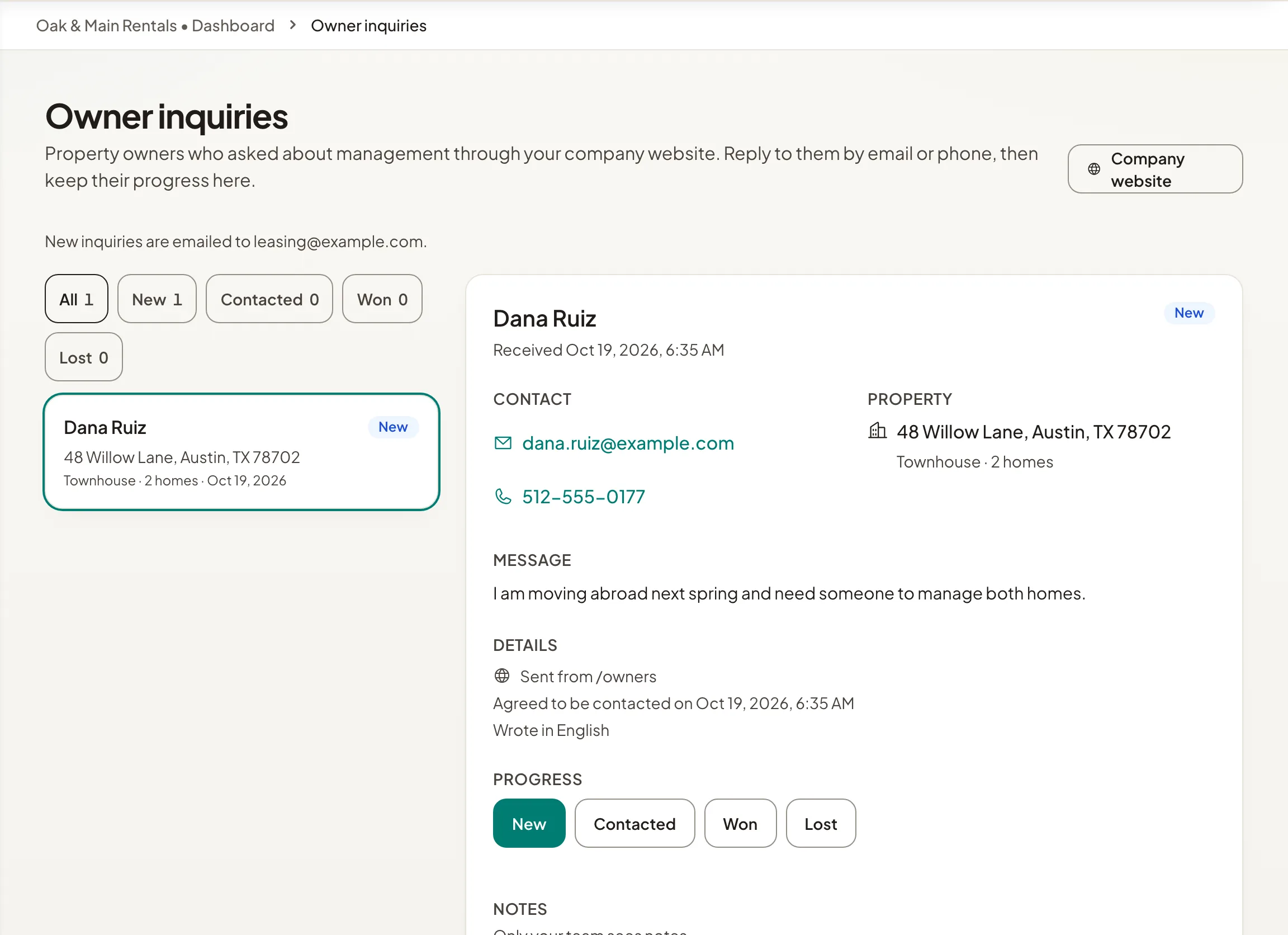This screenshot has width=1288, height=935.
Task: Click "Received Oct 19, 2026, 6:35 AM" text
Action: tap(608, 350)
